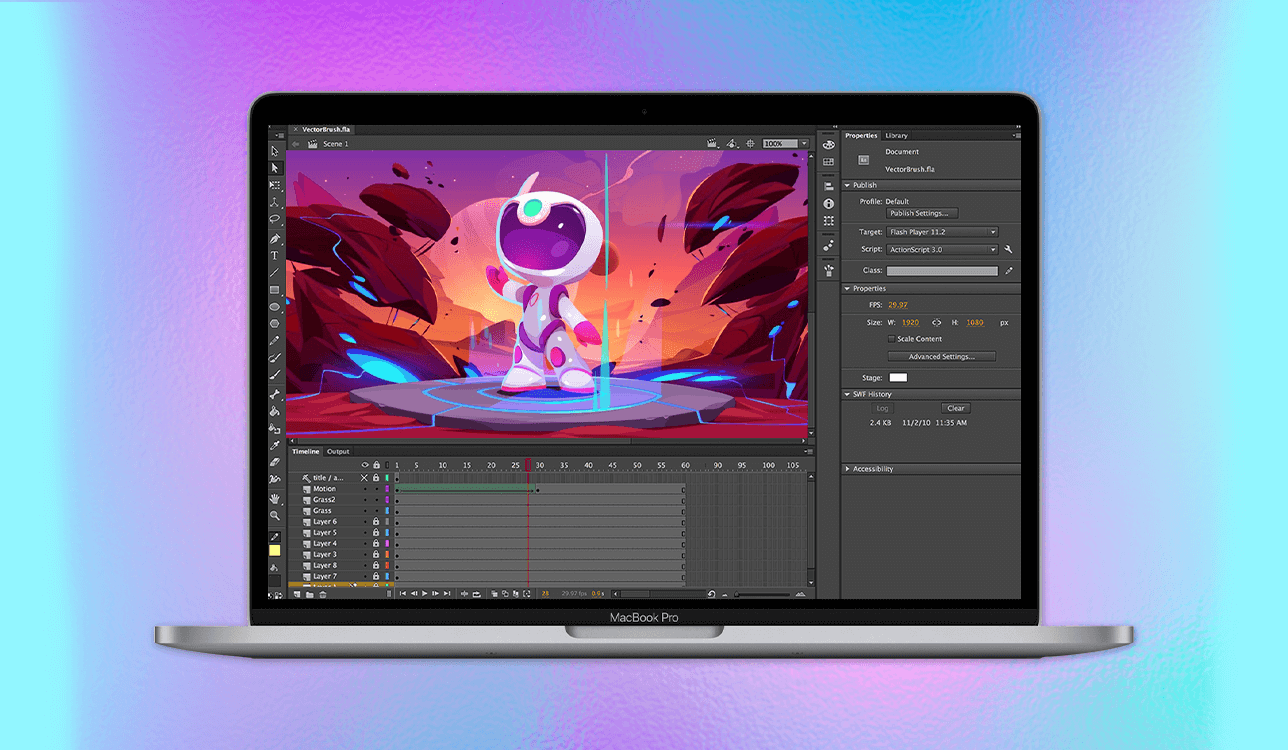Viewport: 1288px width, 750px height.
Task: Select the Timeline tab
Action: [305, 452]
